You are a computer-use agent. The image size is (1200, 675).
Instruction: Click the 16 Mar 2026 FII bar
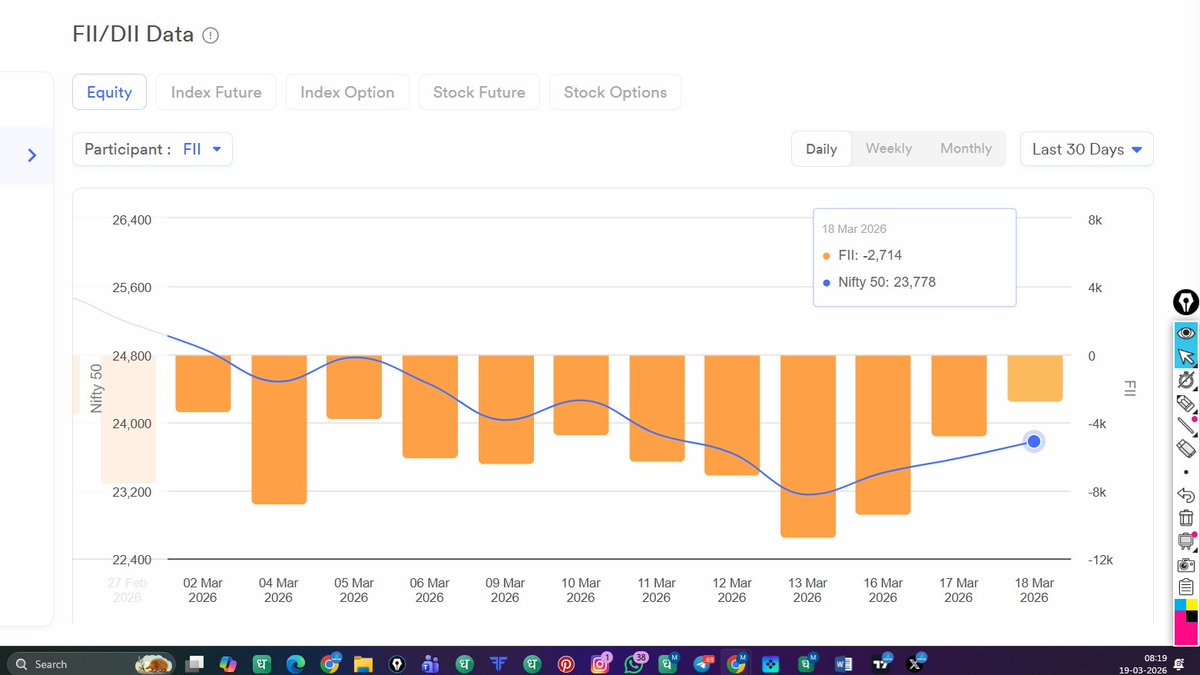click(x=883, y=435)
